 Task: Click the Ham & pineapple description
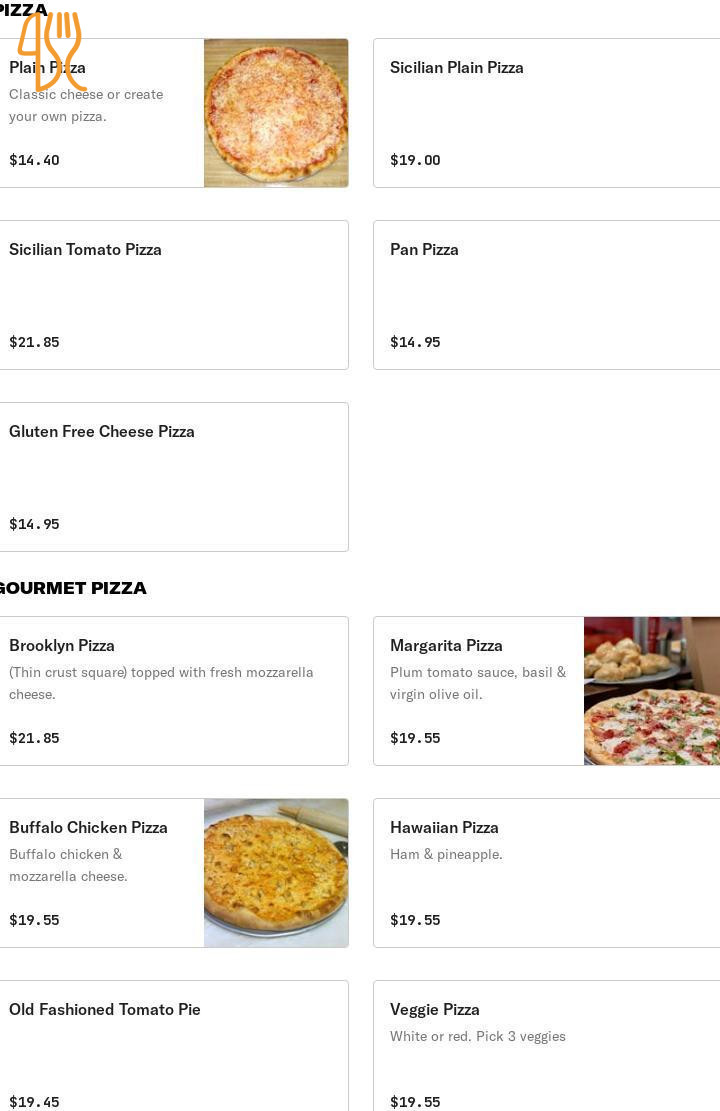(446, 854)
